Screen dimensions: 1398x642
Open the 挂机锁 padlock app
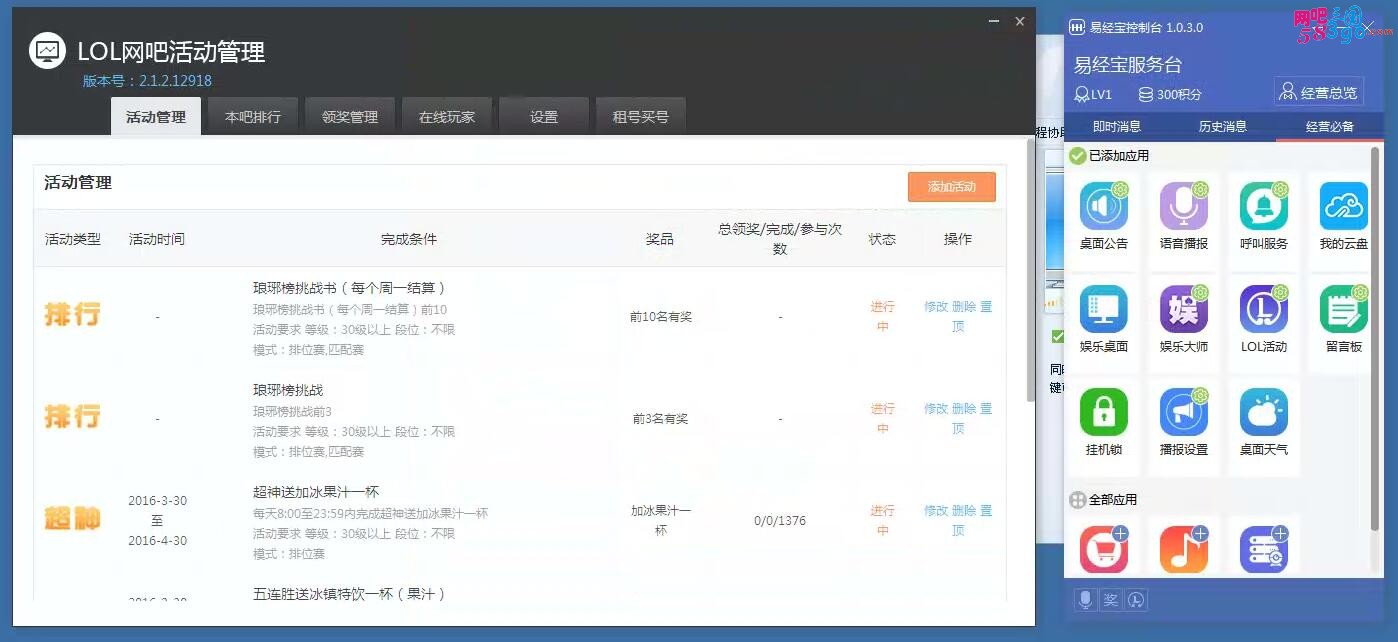click(1104, 413)
